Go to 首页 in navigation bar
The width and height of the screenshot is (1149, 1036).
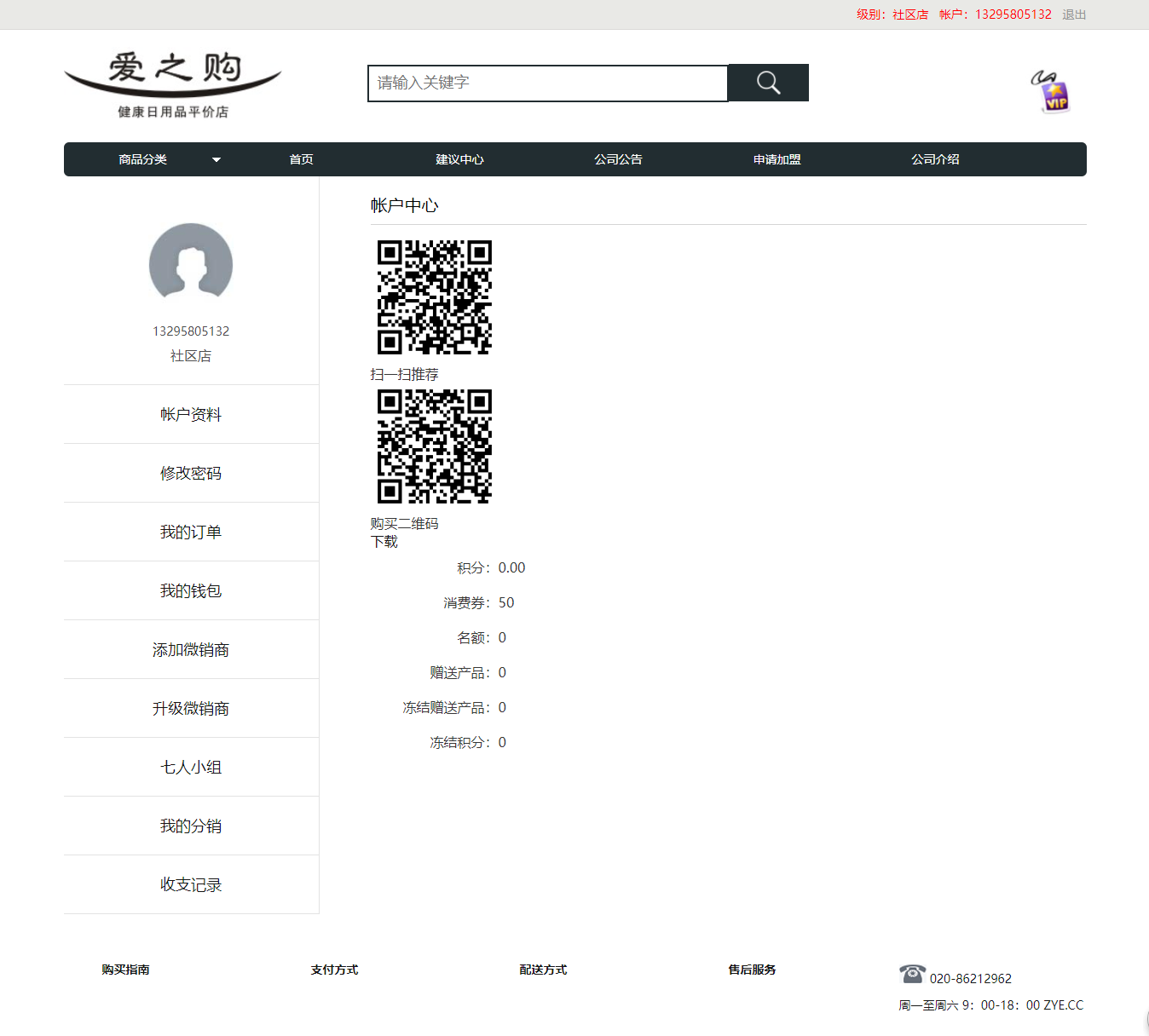click(x=301, y=159)
